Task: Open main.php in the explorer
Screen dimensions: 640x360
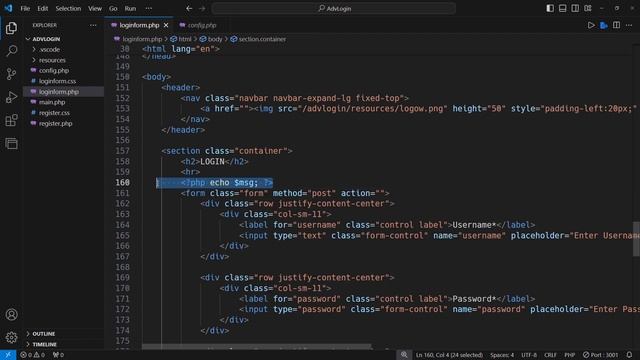Action: tap(52, 102)
